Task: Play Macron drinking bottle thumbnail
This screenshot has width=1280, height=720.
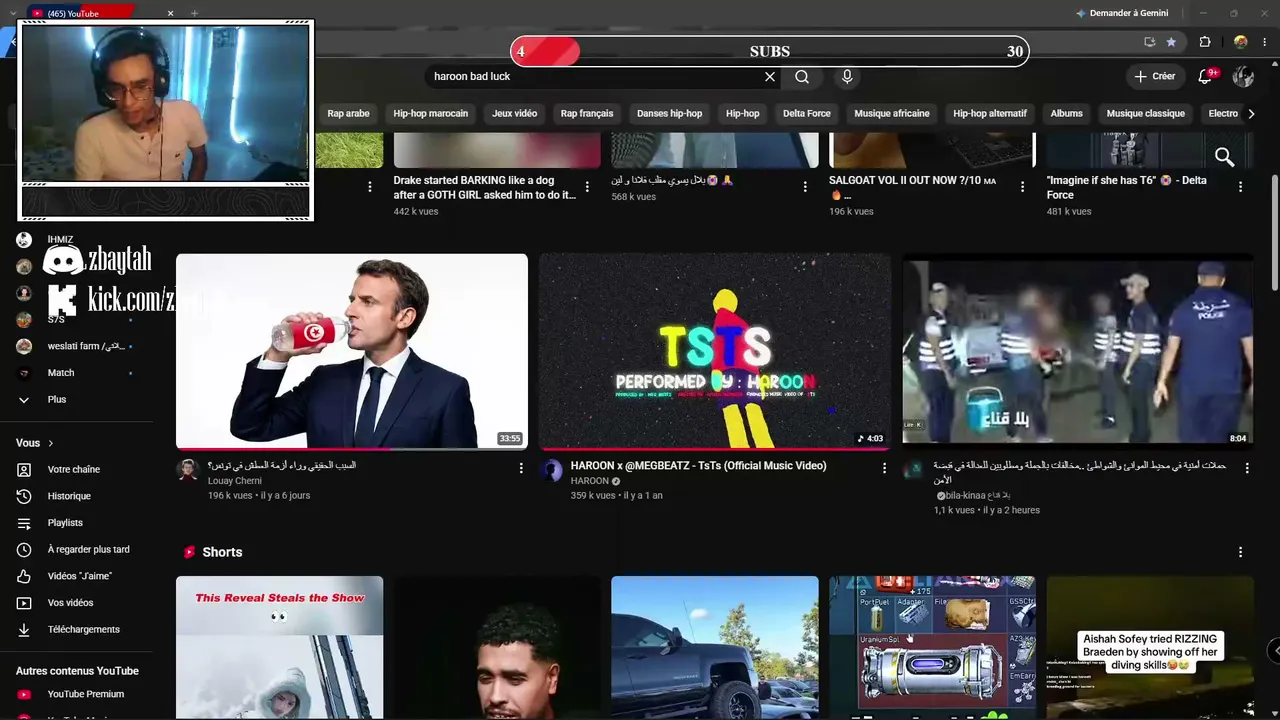Action: (352, 351)
